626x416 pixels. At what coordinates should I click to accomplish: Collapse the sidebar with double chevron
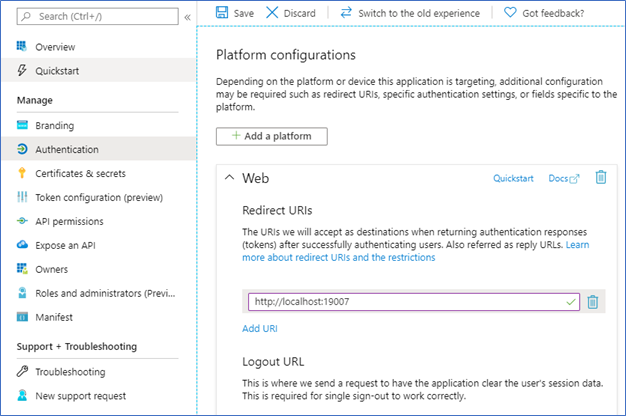click(187, 17)
